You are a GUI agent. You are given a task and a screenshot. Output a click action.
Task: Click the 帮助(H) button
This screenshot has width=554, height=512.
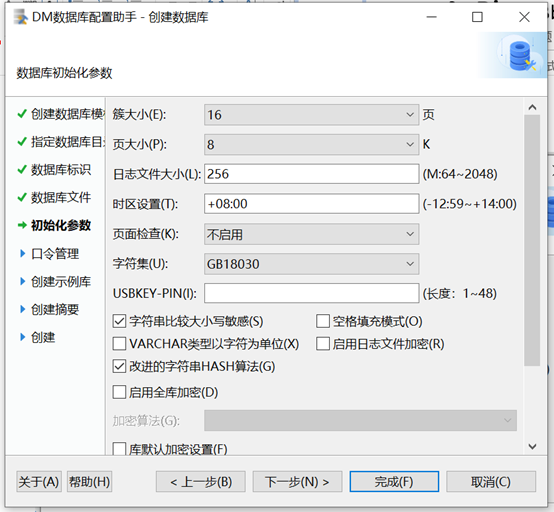tap(89, 482)
